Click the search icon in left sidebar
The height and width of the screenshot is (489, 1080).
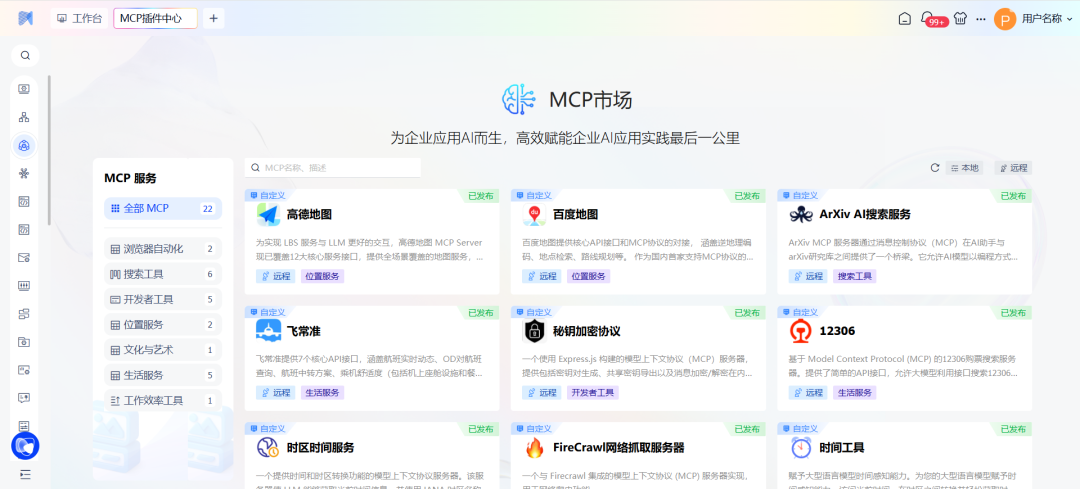tap(25, 56)
